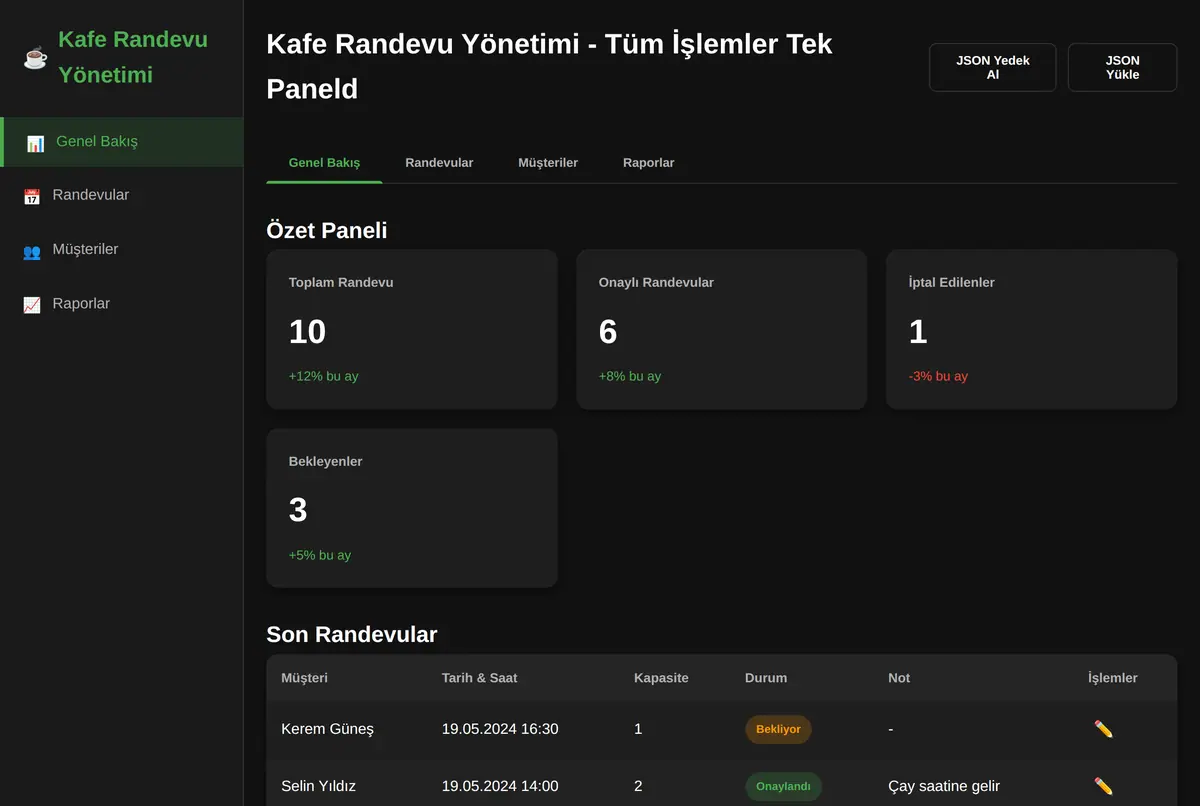
Task: Click the pending count 3 value
Action: (298, 510)
